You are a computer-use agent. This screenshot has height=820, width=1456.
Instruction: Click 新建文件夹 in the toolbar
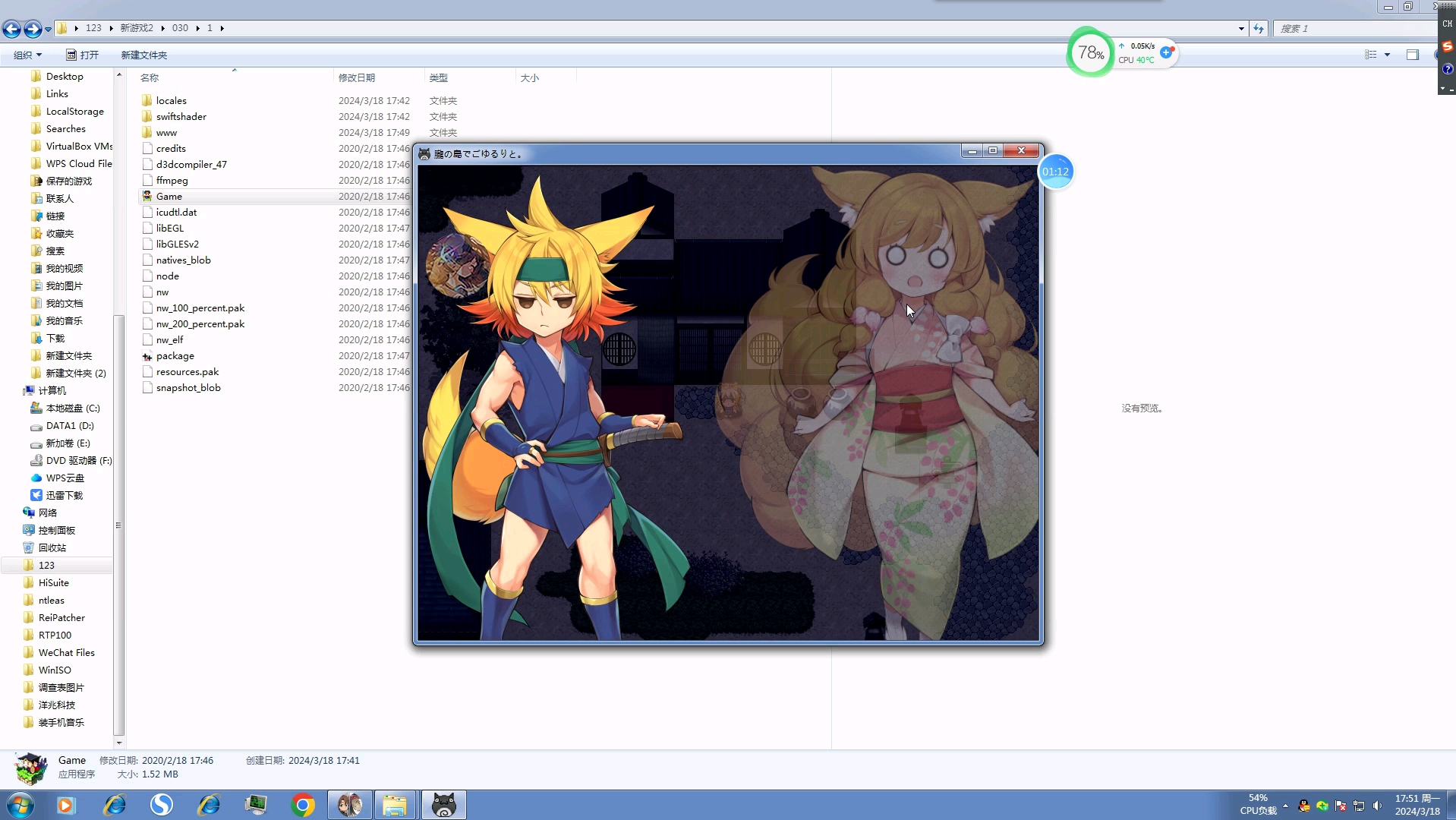[x=143, y=55]
